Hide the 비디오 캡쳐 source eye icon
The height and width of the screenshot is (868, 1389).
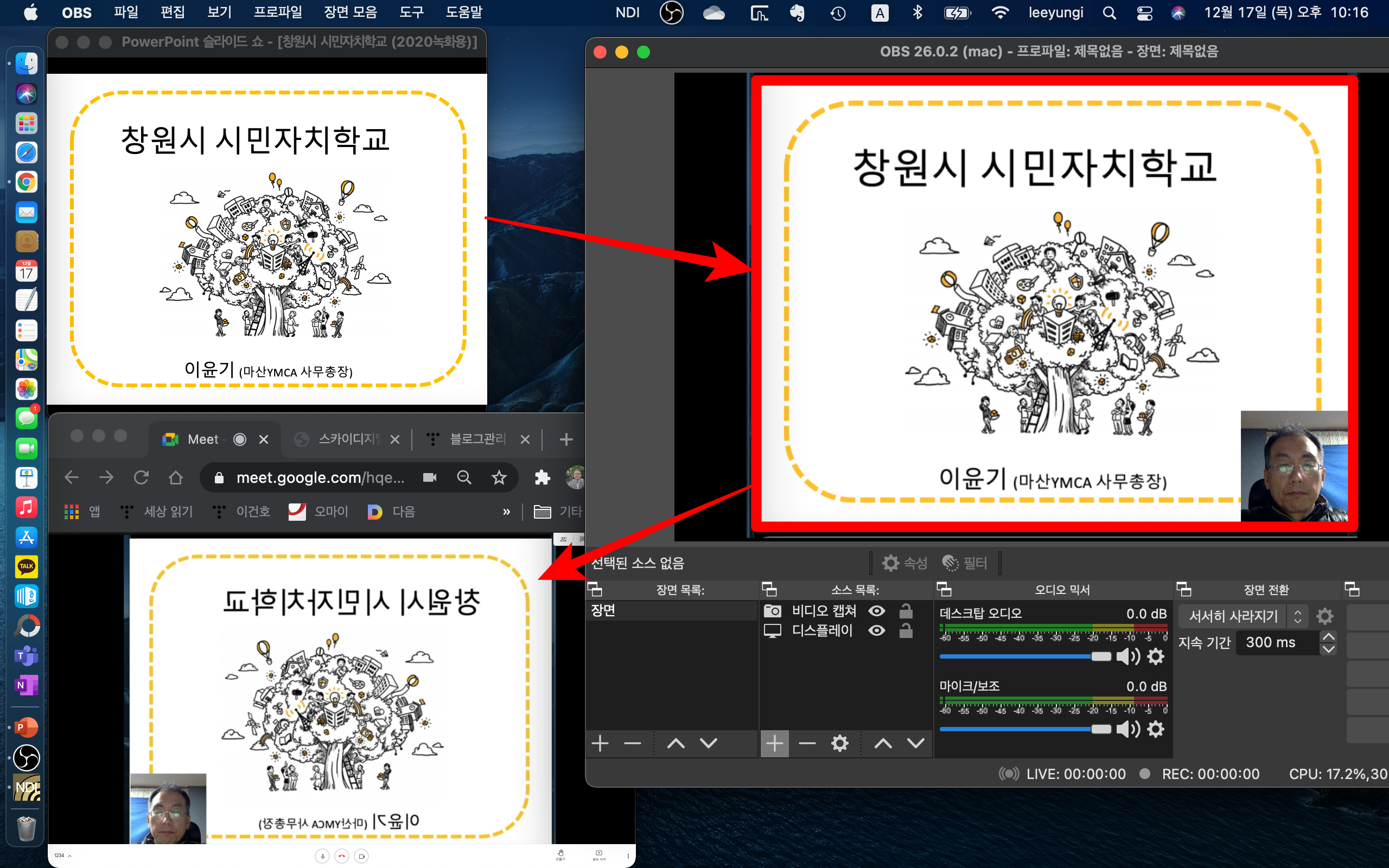tap(876, 611)
